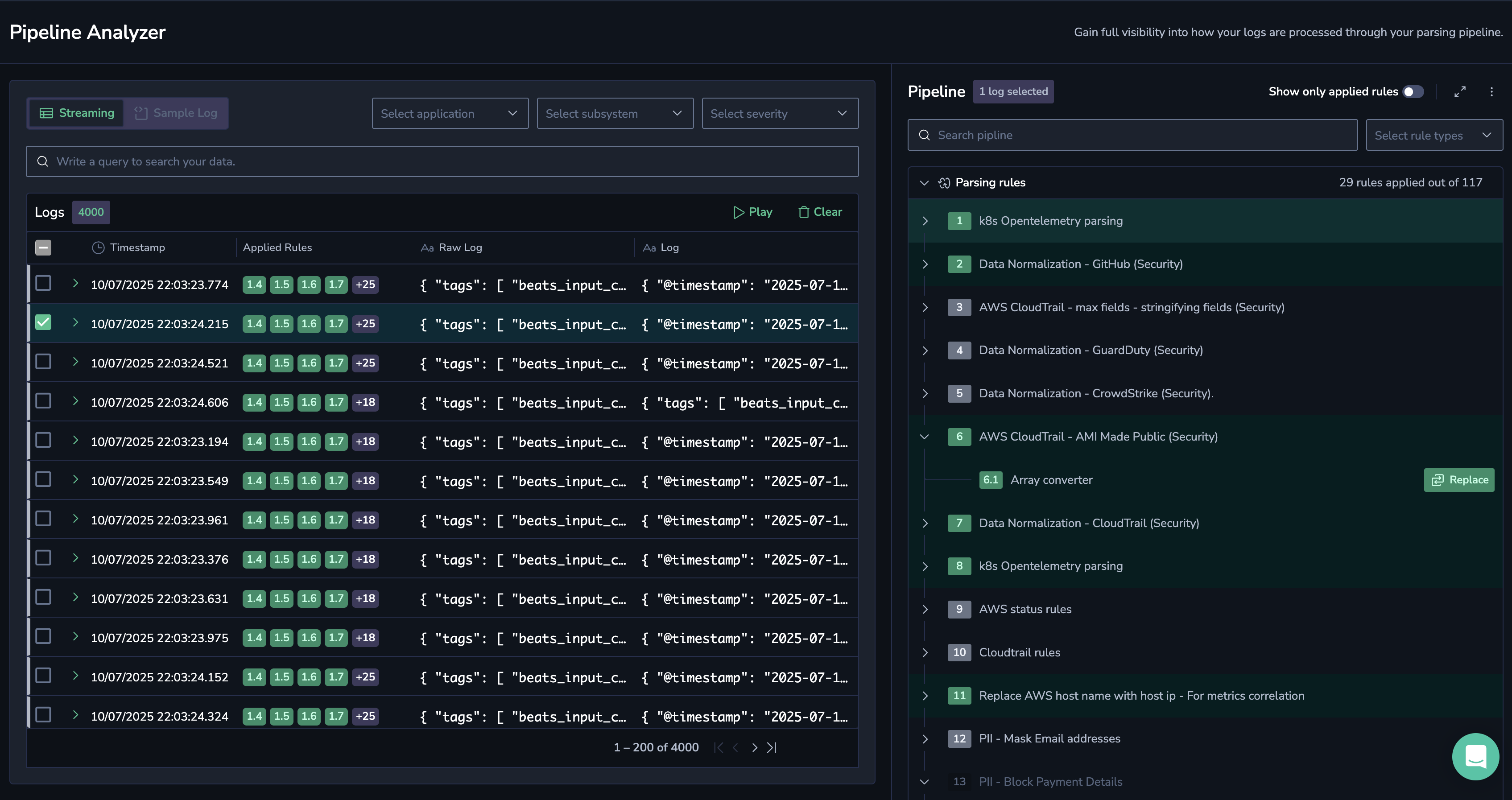Screen dimensions: 1512x800
Task: Expand the AWS status rules group
Action: 925,609
